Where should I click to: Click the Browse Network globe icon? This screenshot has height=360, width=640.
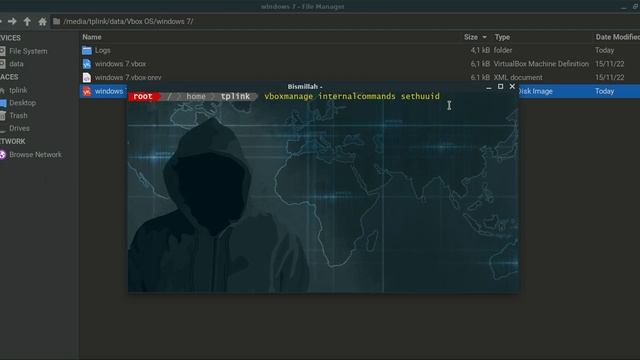coord(3,154)
